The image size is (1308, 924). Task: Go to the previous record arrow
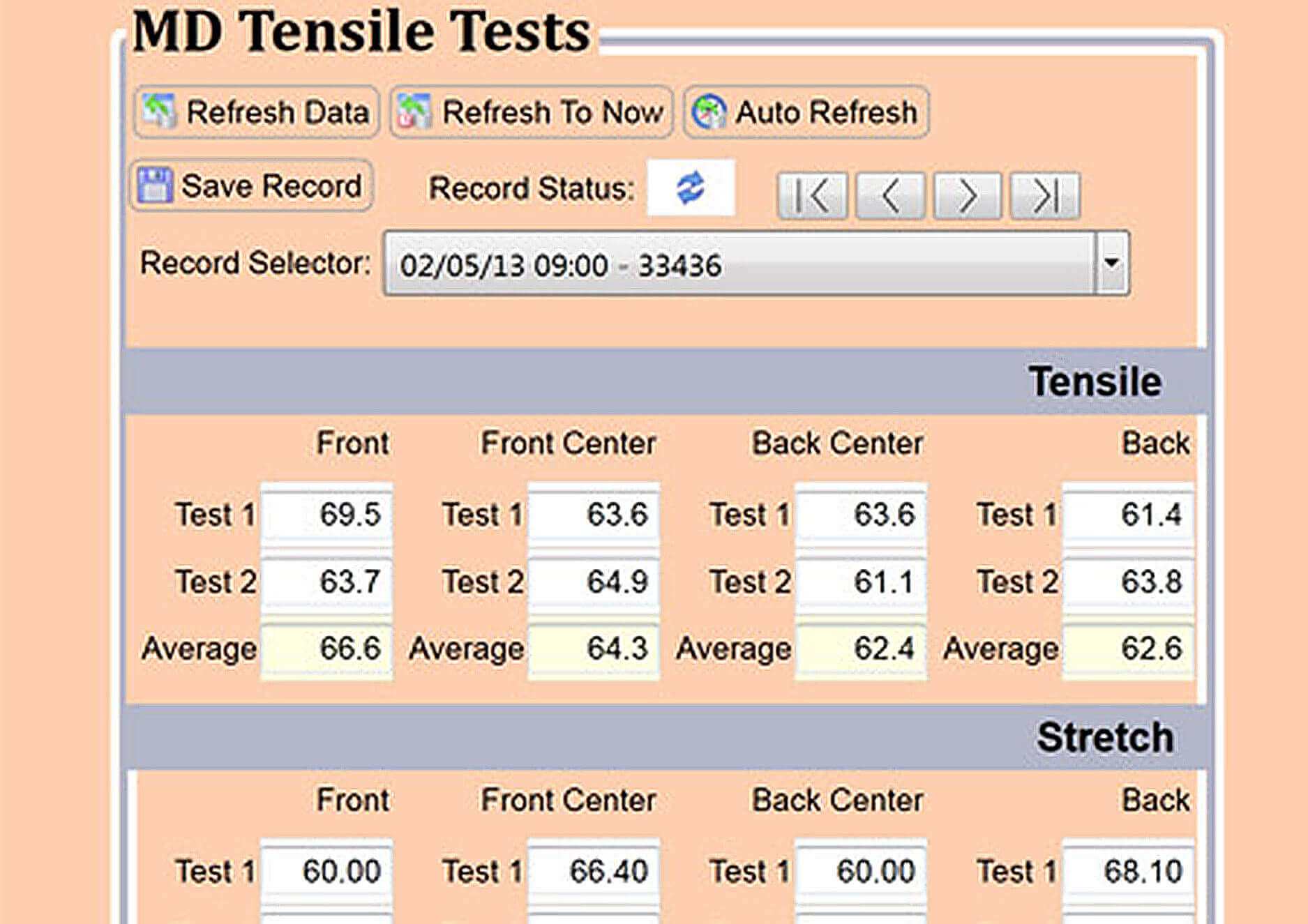pos(890,196)
